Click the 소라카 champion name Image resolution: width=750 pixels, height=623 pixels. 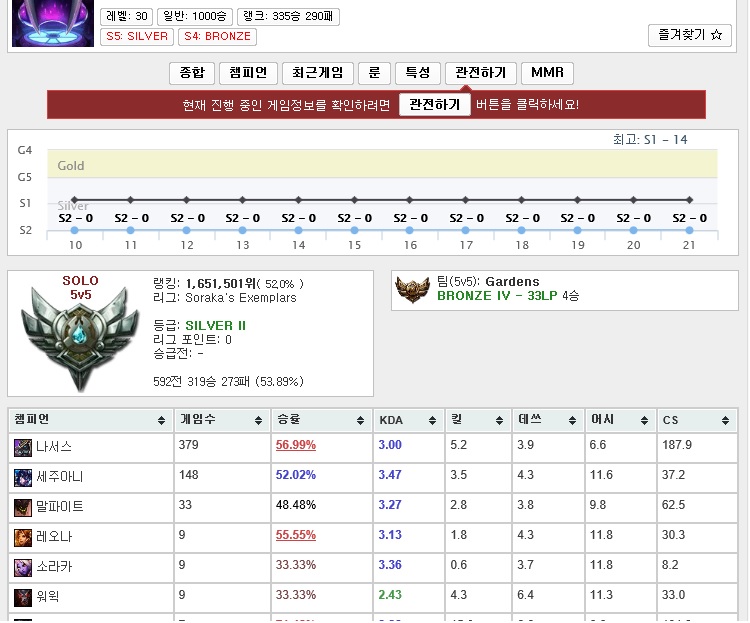pos(54,567)
